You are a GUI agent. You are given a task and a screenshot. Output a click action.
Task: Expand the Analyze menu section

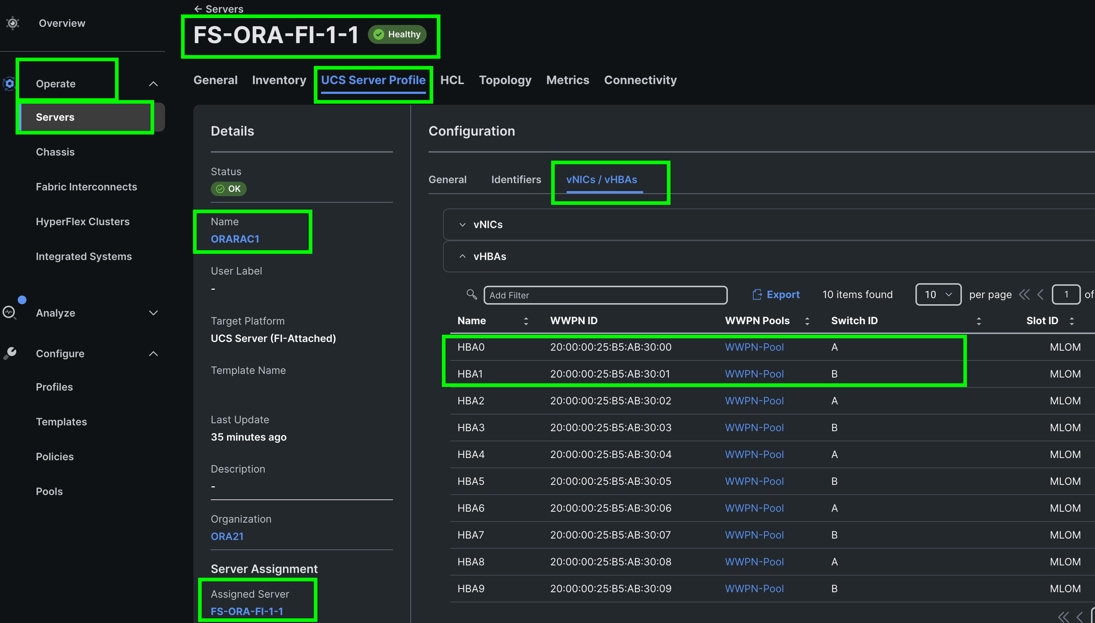153,313
